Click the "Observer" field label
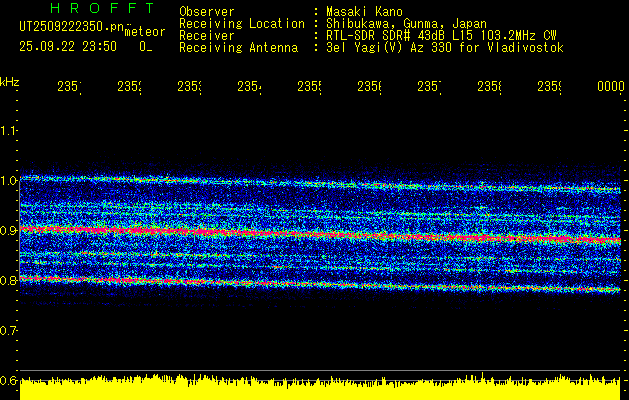This screenshot has height=400, width=629. (x=207, y=12)
